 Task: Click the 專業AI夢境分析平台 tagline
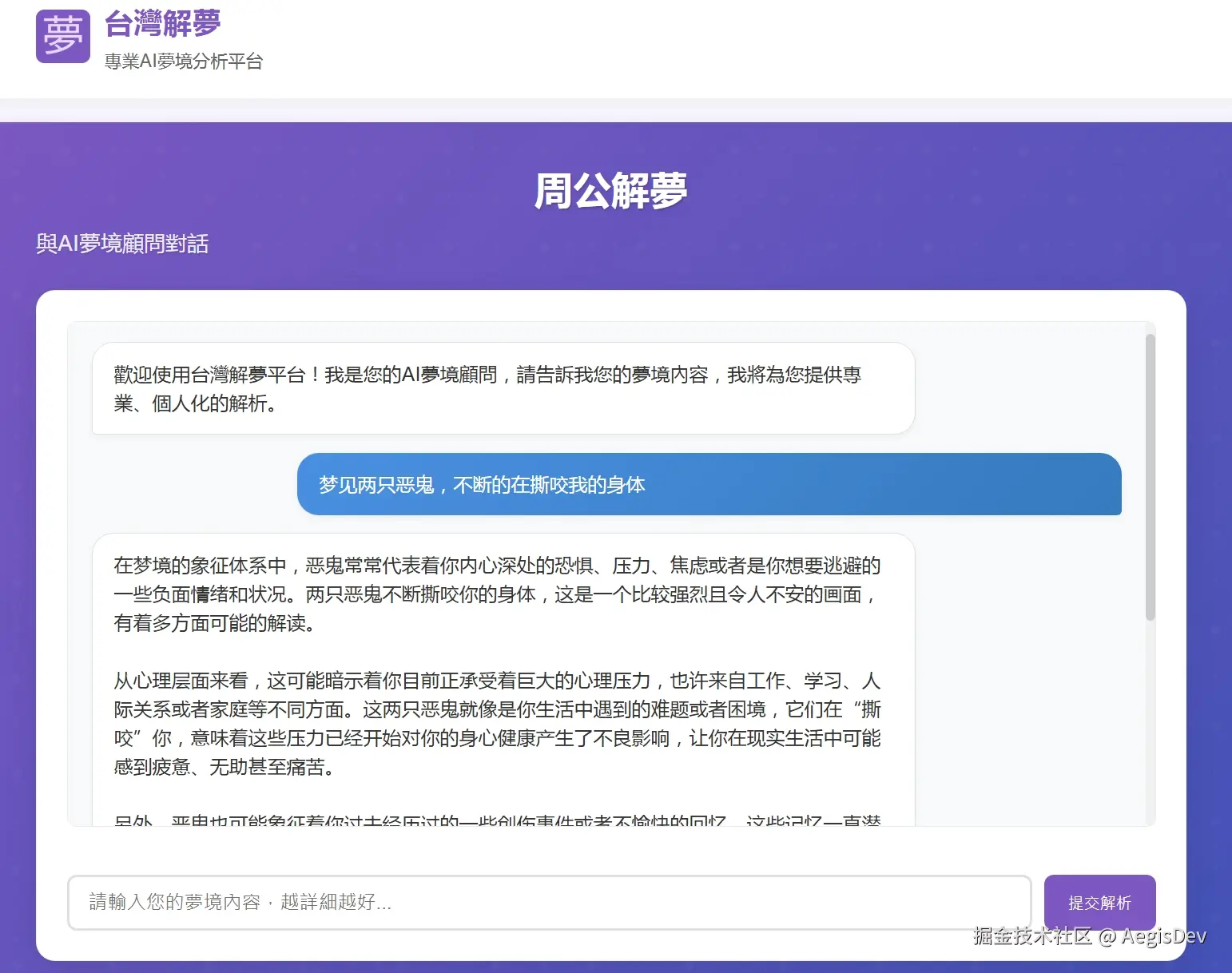(x=184, y=62)
